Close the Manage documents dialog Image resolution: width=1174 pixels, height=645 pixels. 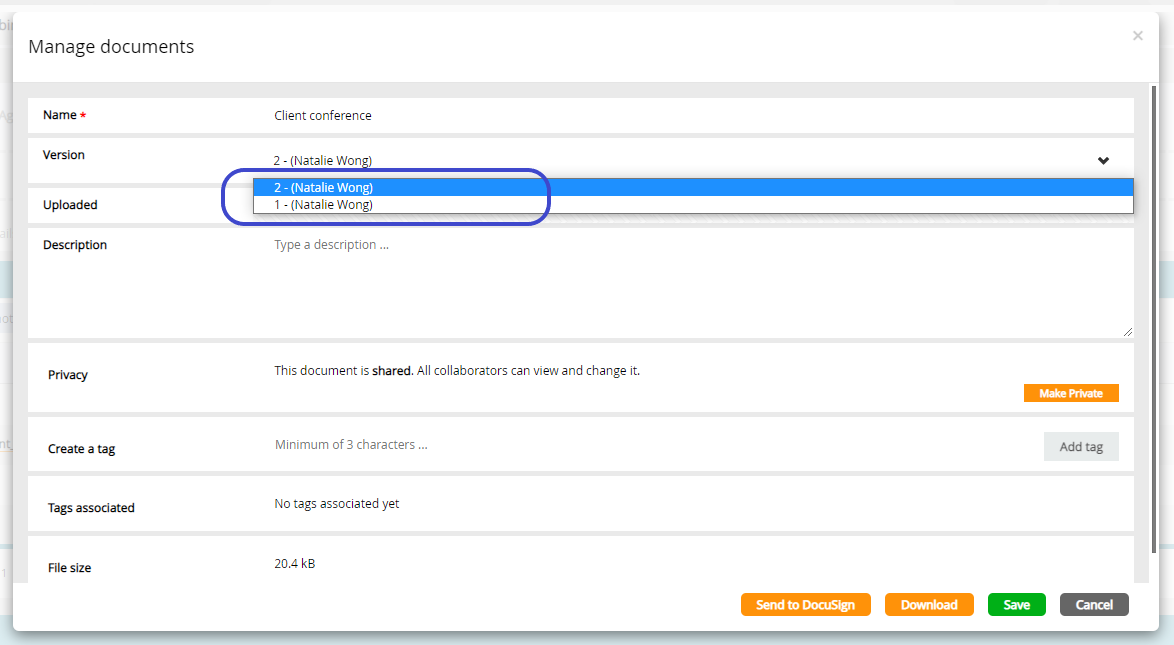coord(1137,35)
